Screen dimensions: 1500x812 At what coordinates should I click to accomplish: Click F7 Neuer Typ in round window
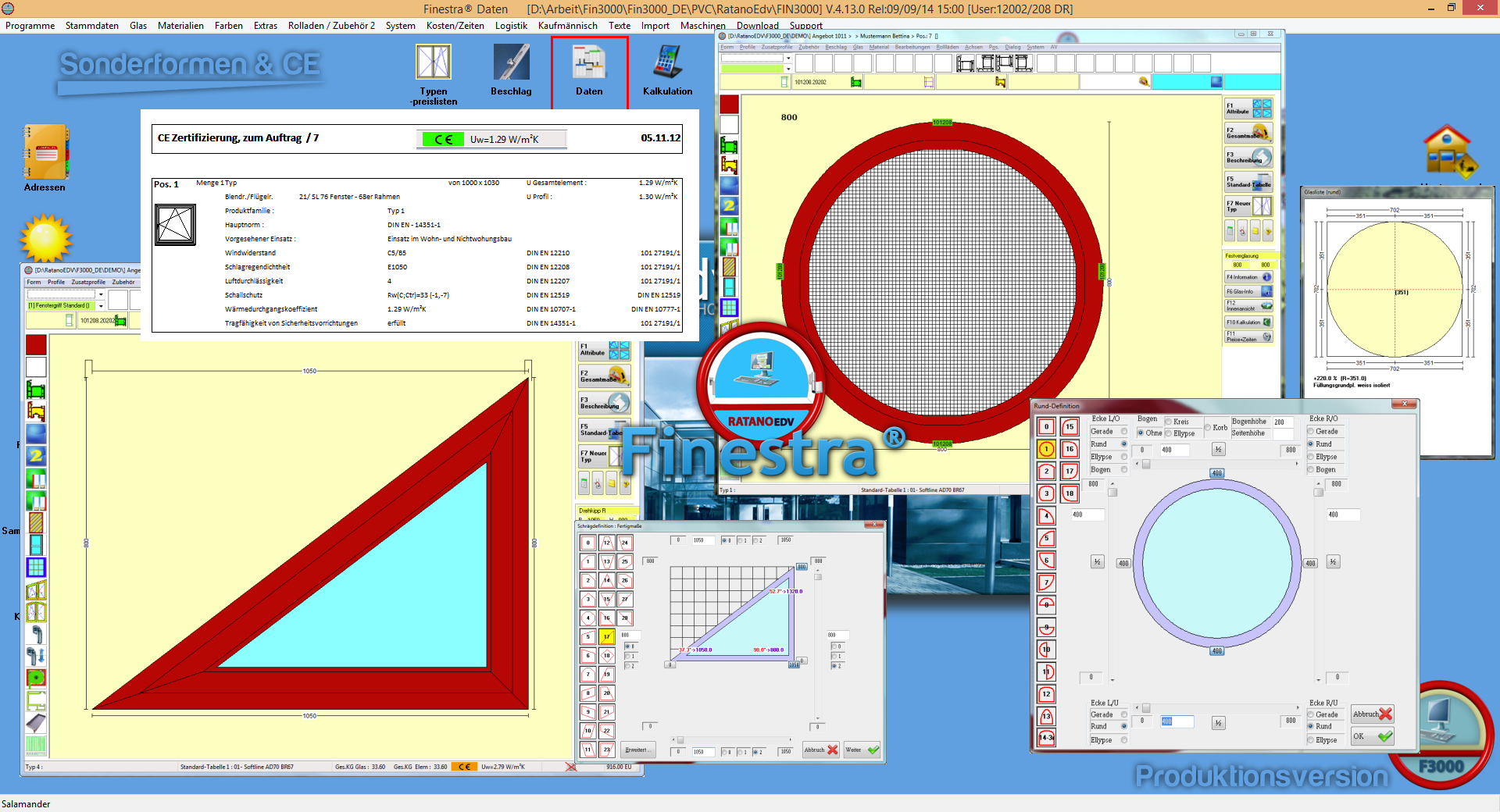point(1248,206)
